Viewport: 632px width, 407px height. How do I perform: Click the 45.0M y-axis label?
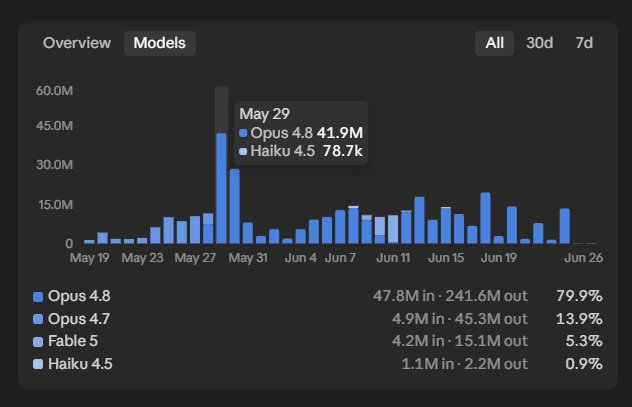click(x=54, y=126)
